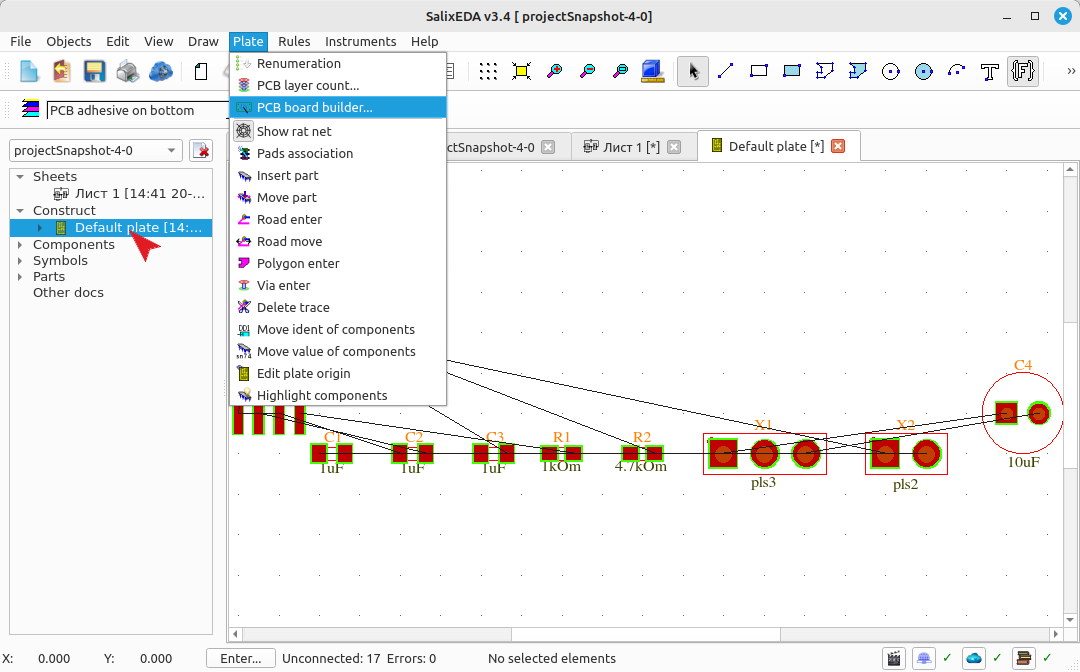Select the filled circle tool
This screenshot has height=672, width=1080.
[x=924, y=71]
